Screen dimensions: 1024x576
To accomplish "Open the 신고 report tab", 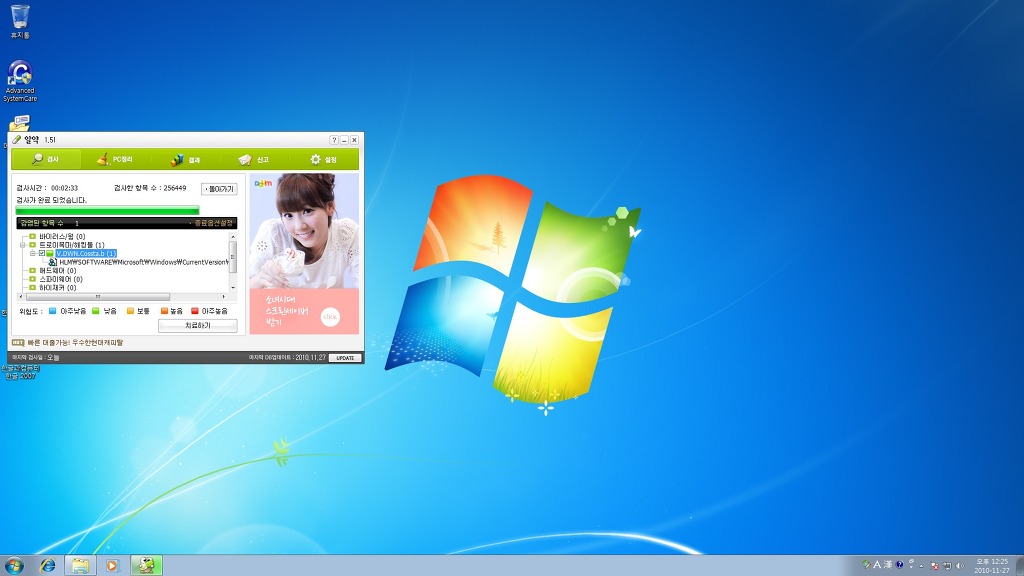I will 254,159.
